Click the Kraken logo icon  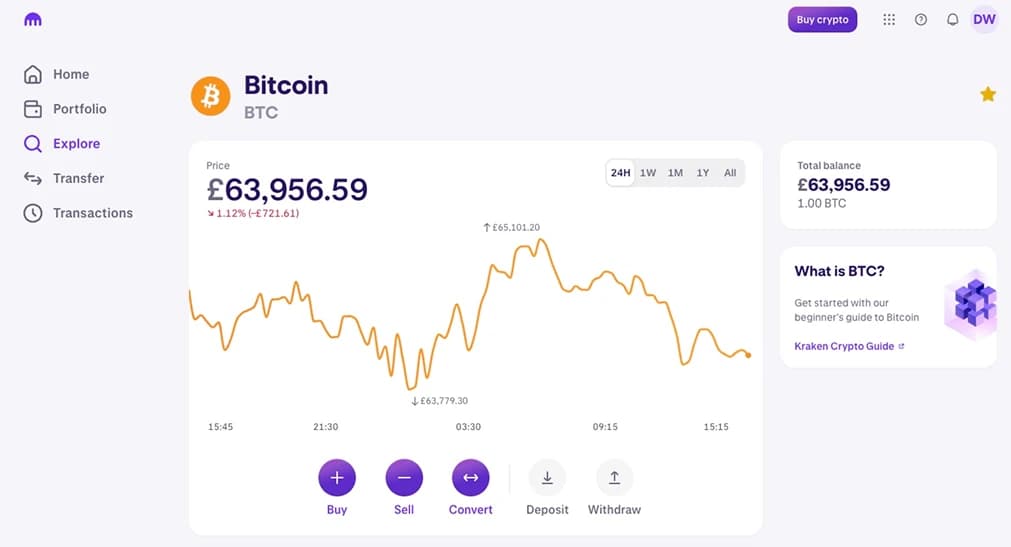(33, 19)
